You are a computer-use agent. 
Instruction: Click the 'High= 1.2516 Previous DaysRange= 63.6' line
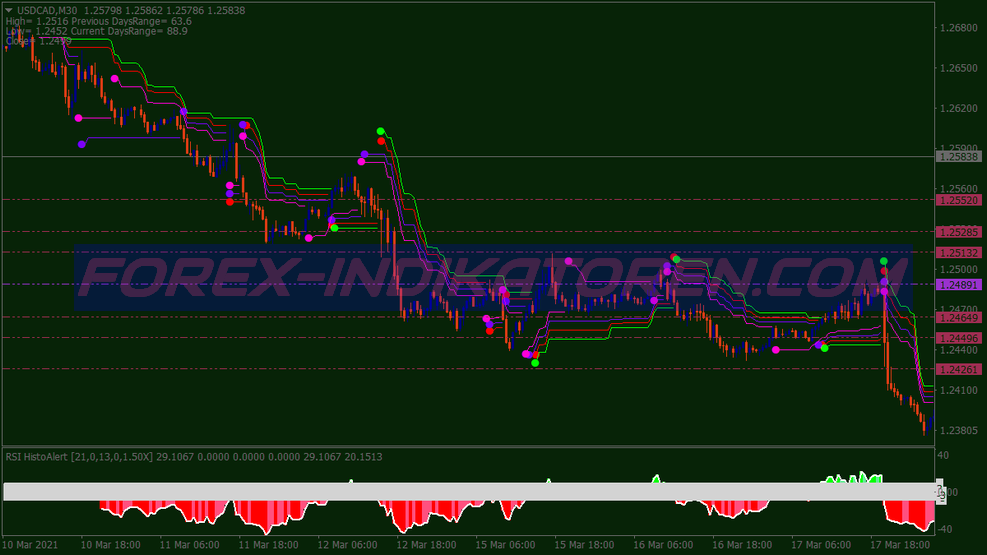click(x=99, y=21)
